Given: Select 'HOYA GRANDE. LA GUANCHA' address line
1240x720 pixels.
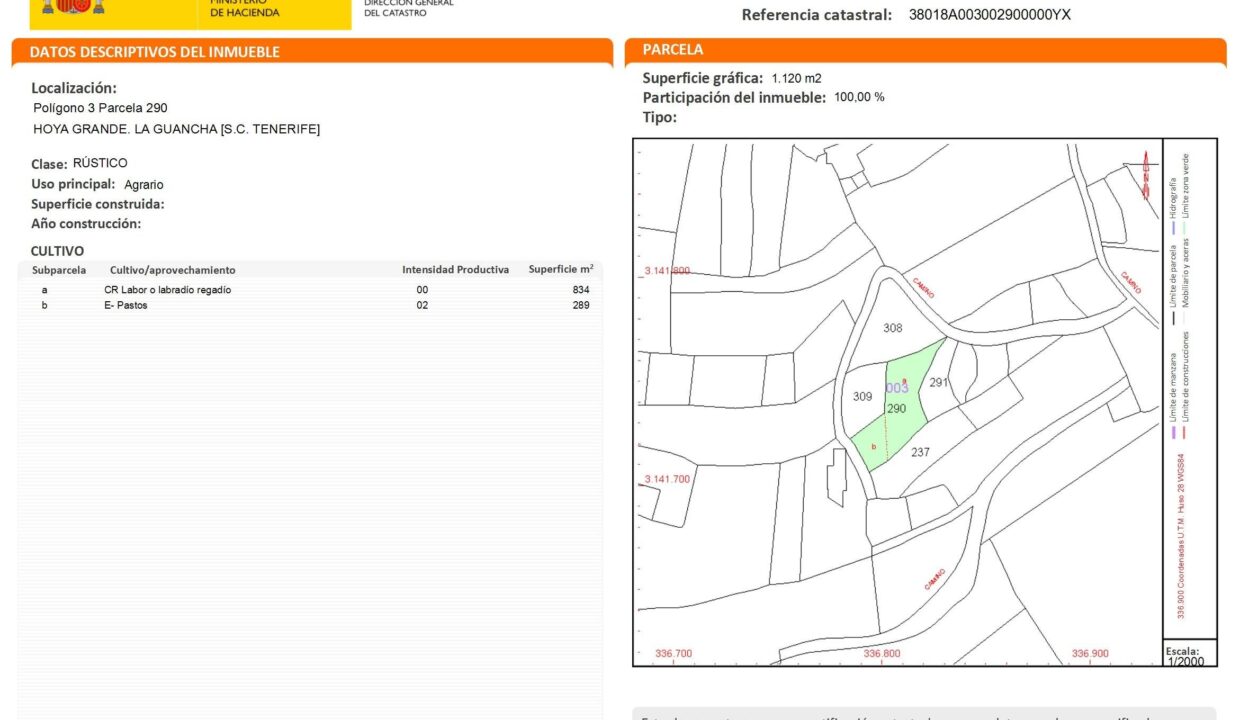Looking at the screenshot, I should coord(176,129).
